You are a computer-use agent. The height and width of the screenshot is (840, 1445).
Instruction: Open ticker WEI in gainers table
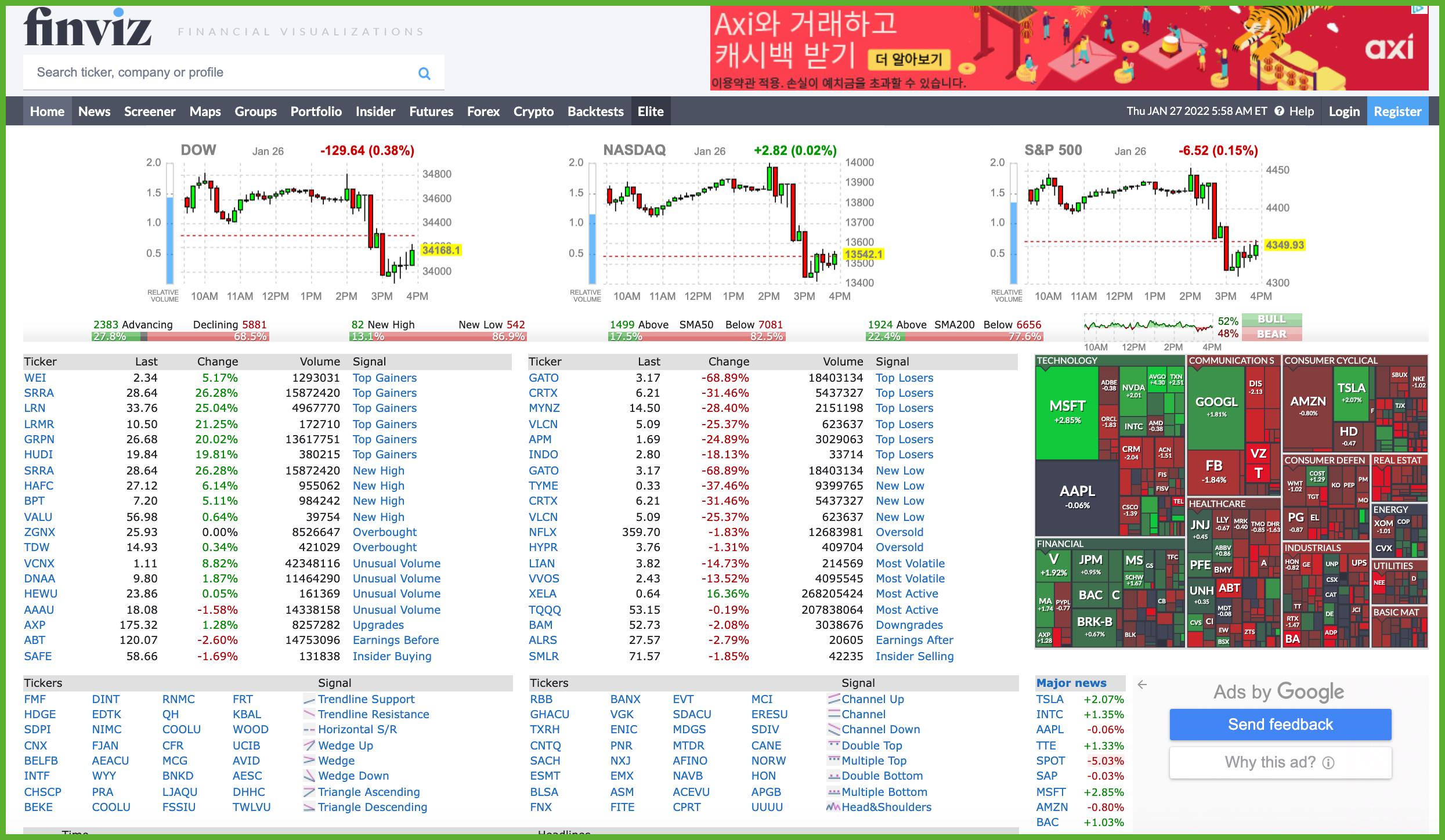[x=35, y=378]
